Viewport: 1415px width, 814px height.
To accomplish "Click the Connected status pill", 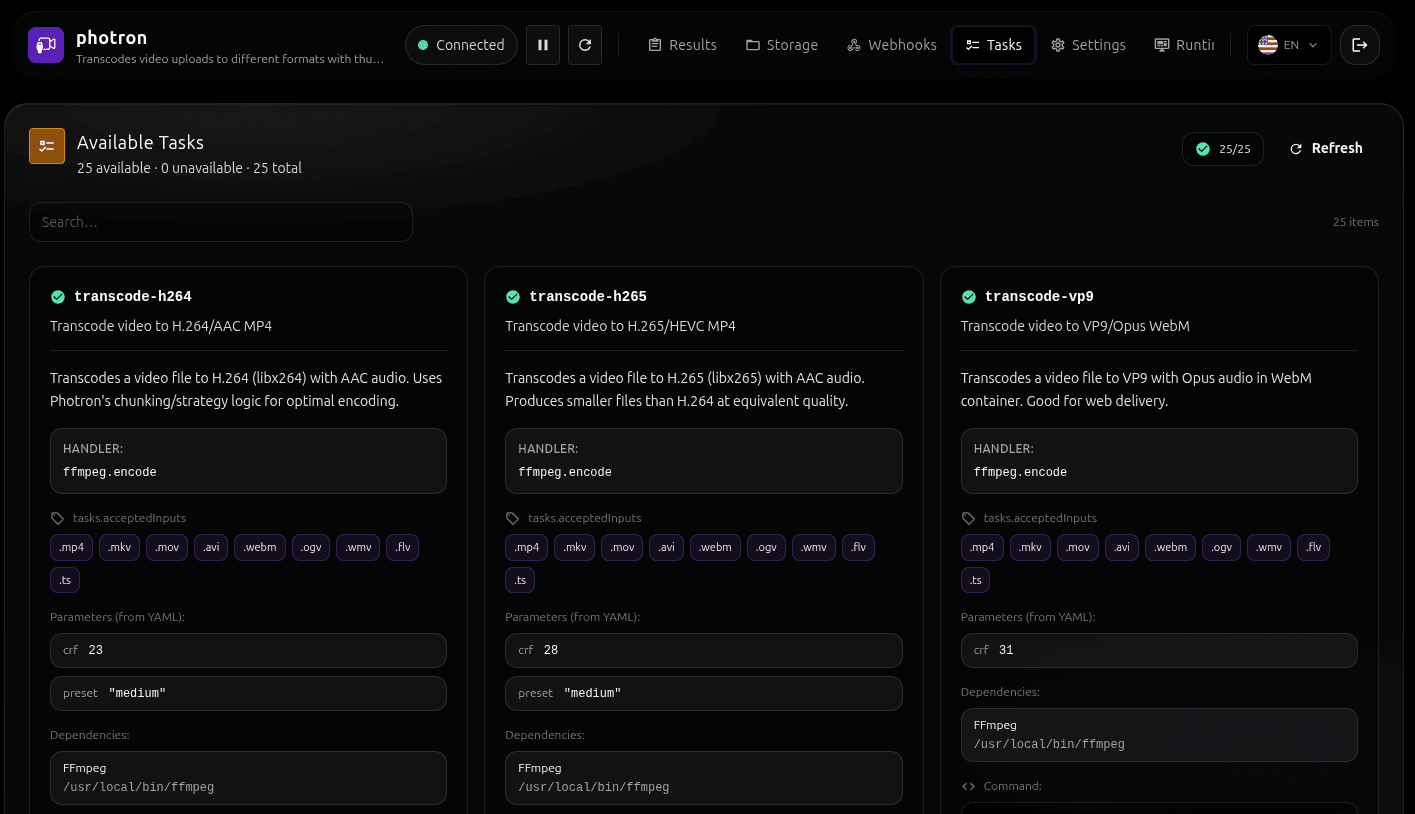I will [x=461, y=45].
